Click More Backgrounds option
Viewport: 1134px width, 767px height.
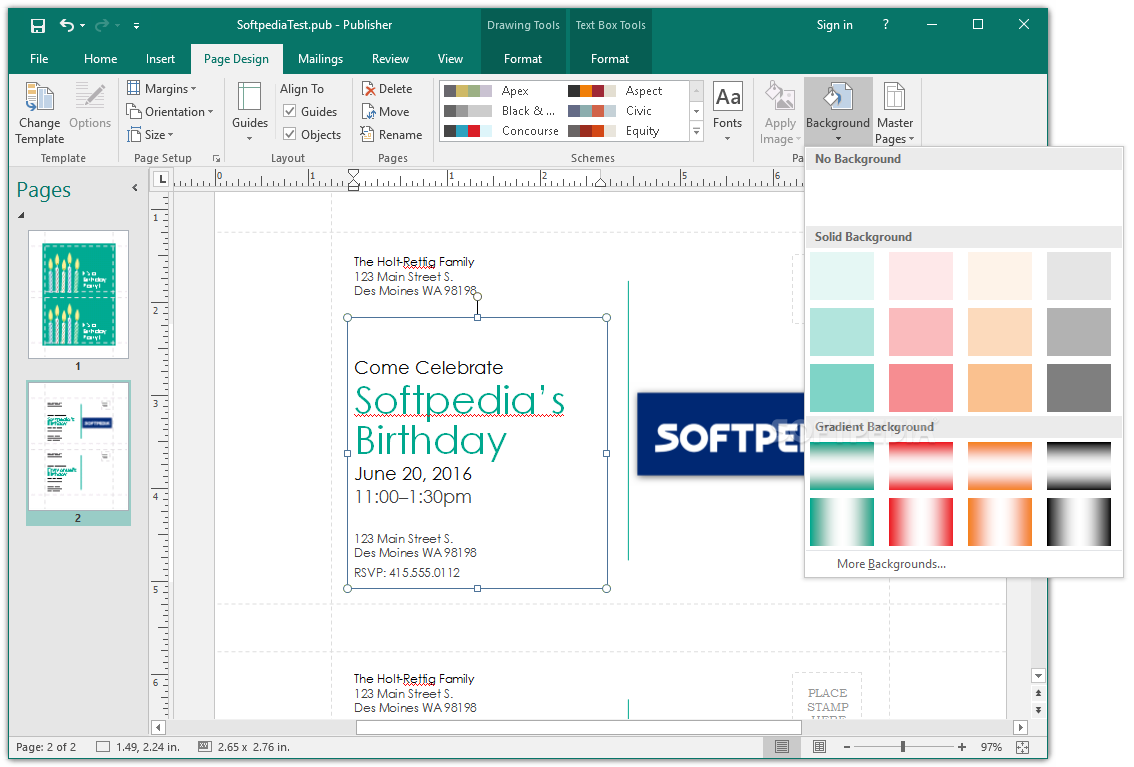pos(891,564)
